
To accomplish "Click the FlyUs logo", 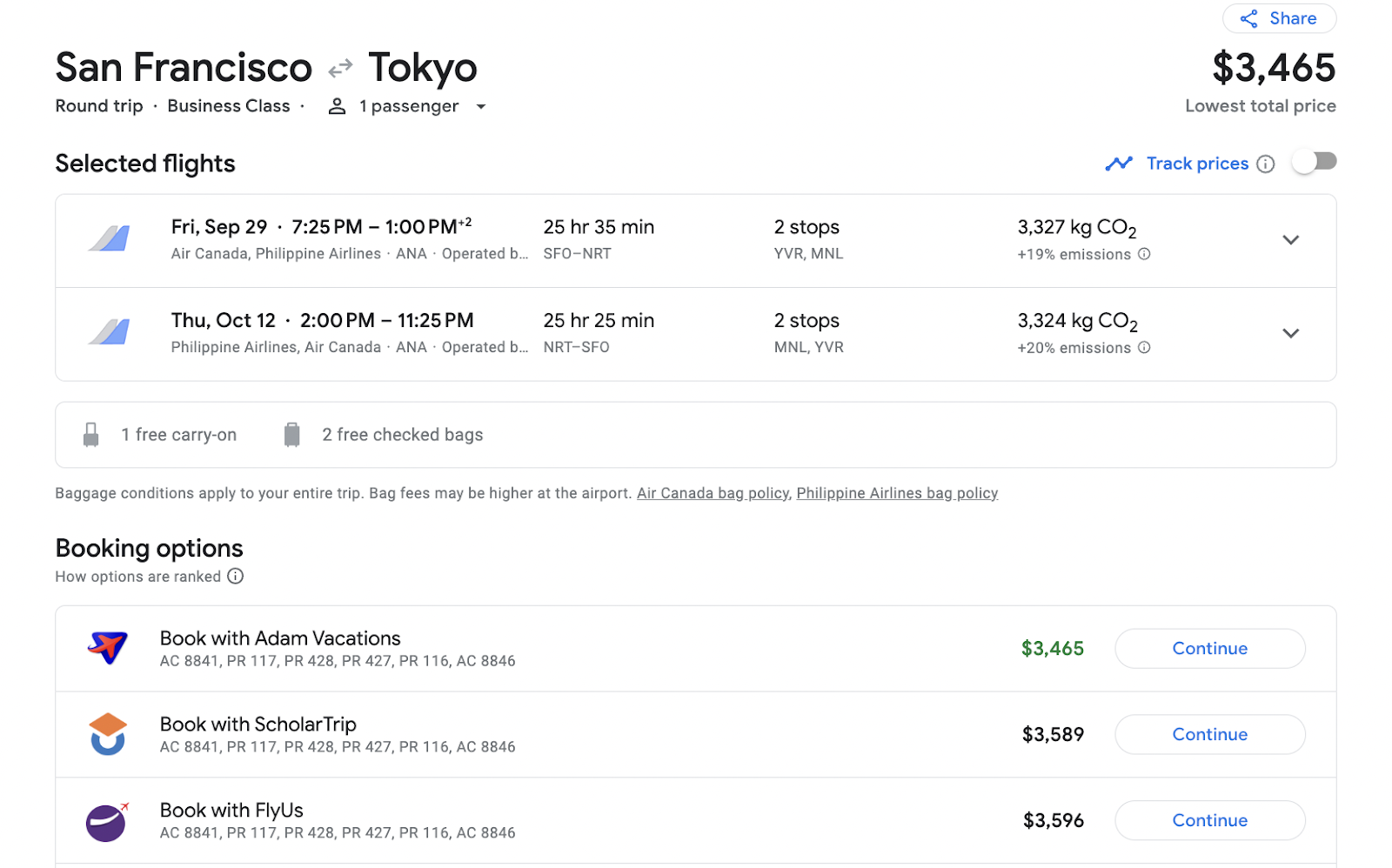I will coord(107,821).
